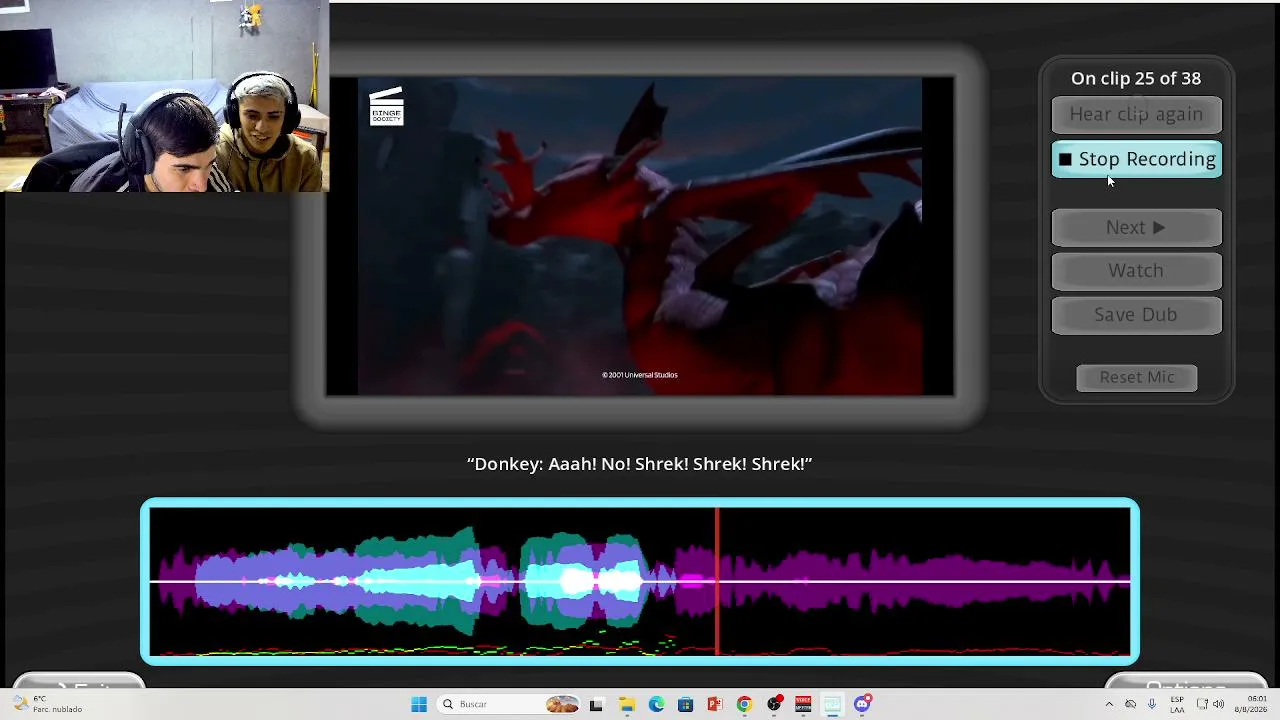Click Hear clip again button
This screenshot has width=1280, height=720.
[1136, 114]
